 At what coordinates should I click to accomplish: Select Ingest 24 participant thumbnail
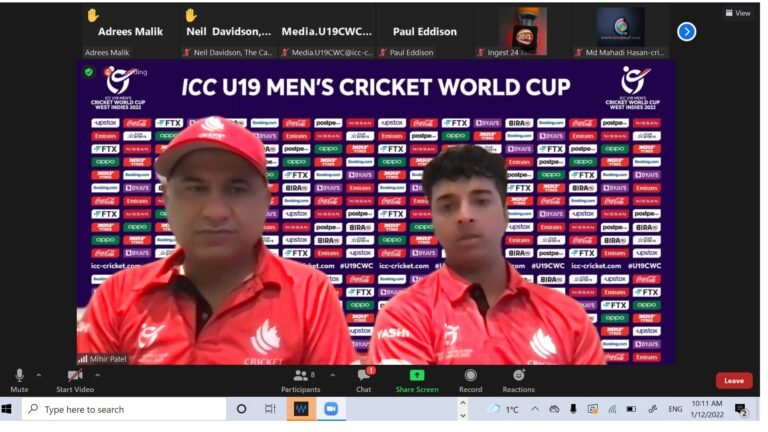pyautogui.click(x=522, y=32)
